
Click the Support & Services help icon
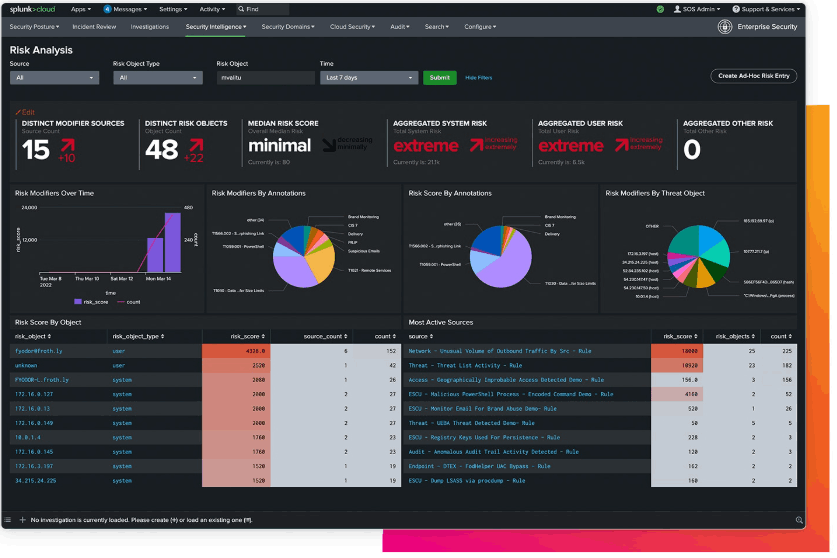pos(736,9)
